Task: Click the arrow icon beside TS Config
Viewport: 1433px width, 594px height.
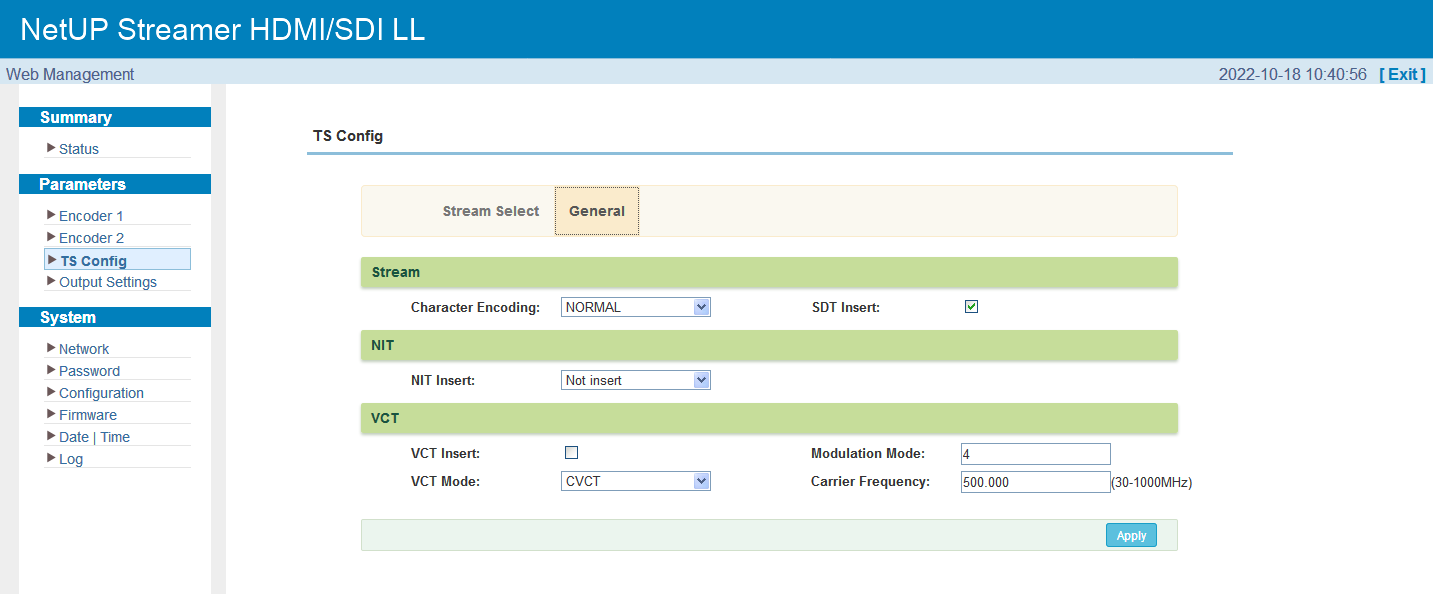Action: pos(52,259)
